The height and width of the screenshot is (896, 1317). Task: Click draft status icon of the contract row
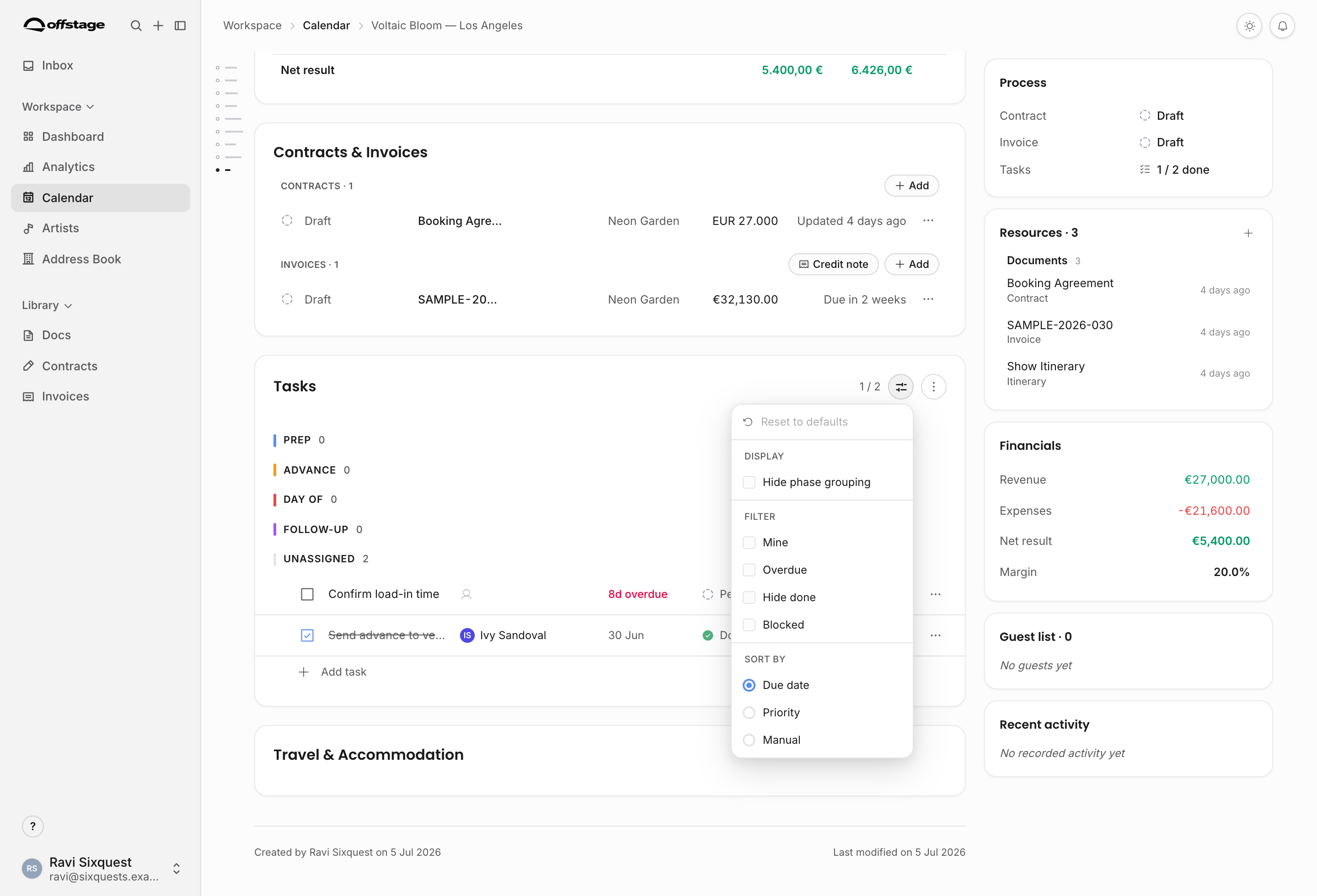tap(287, 220)
